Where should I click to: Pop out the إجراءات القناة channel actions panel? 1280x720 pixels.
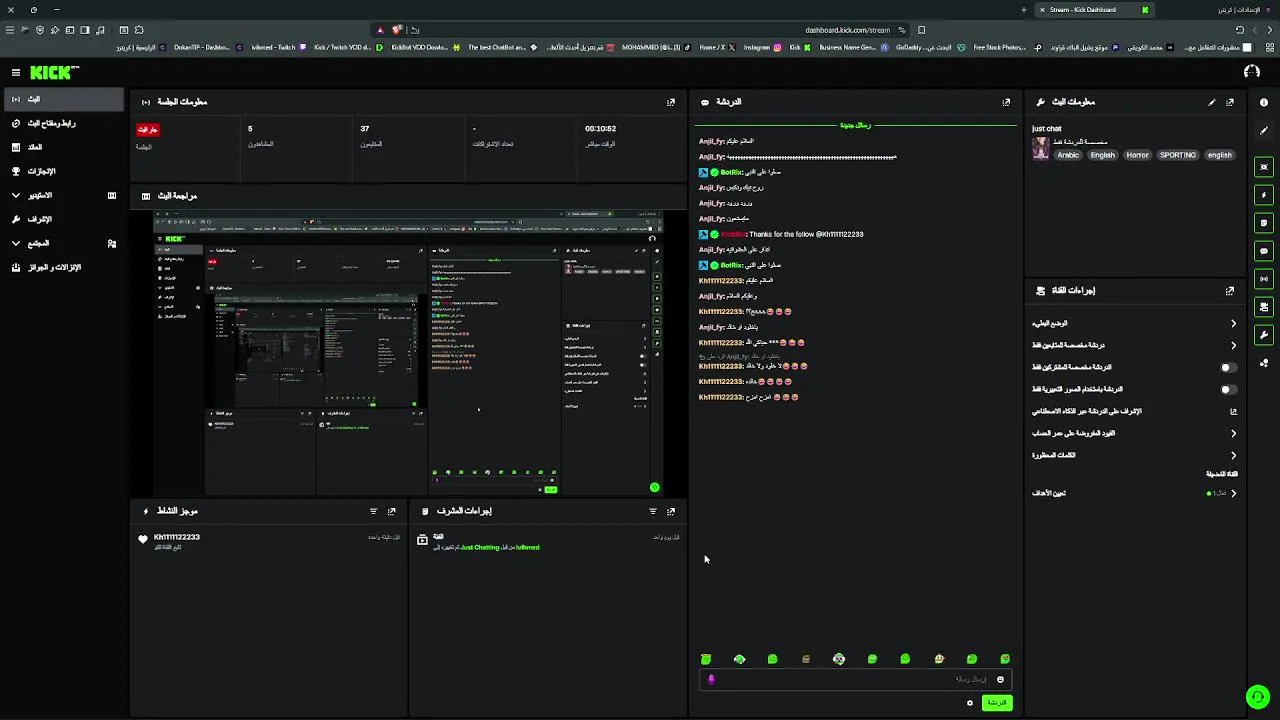(1230, 291)
